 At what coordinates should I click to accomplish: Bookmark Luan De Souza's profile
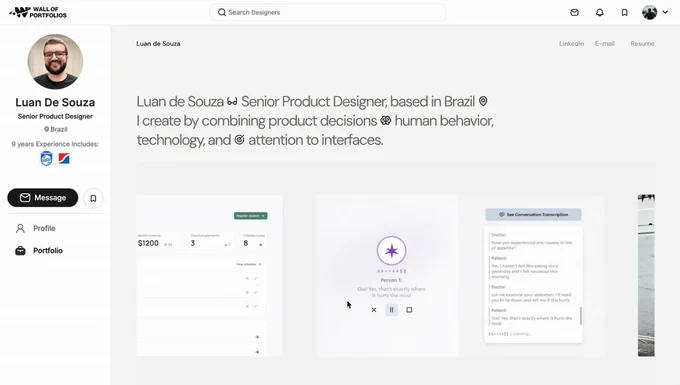click(x=93, y=198)
